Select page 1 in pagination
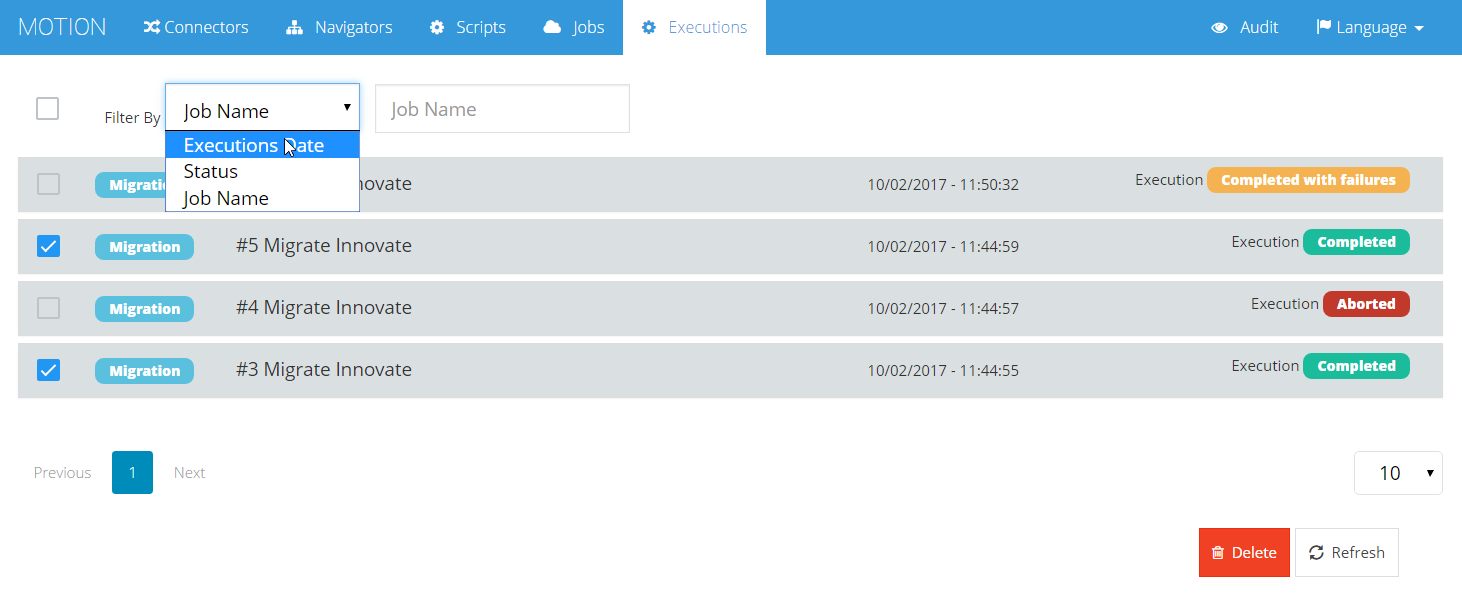This screenshot has height=594, width=1462. coord(132,473)
